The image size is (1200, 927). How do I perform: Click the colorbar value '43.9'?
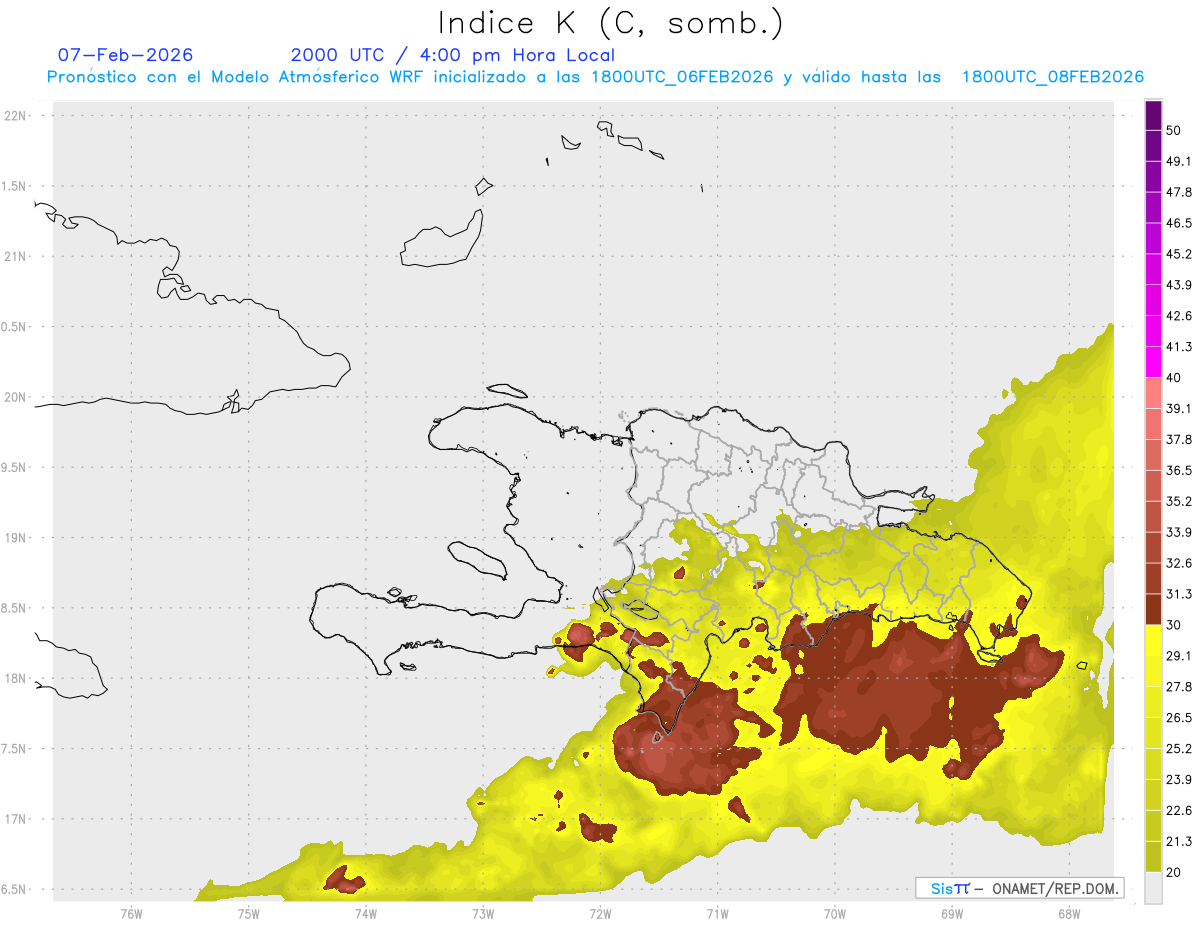(1179, 285)
